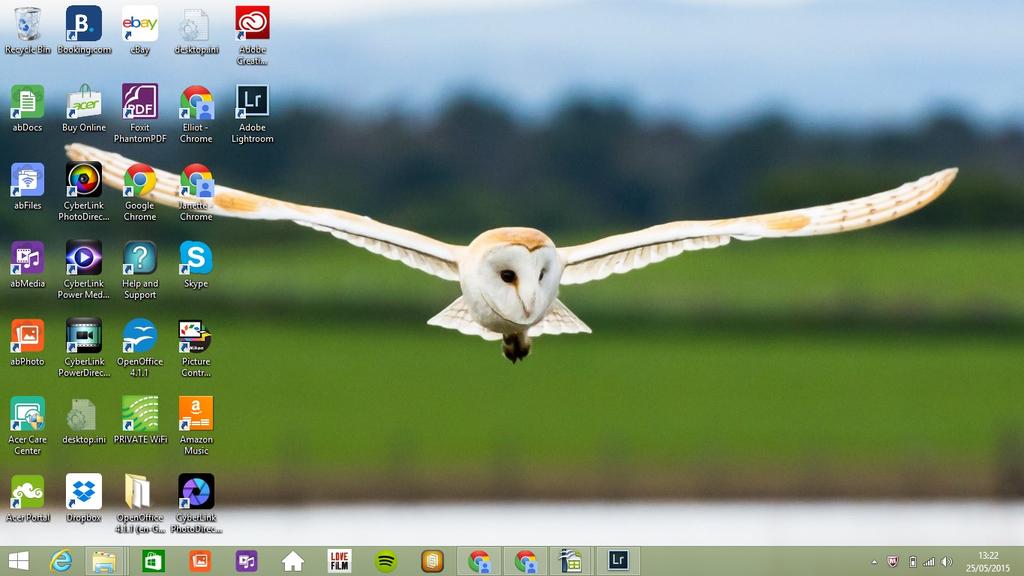Click the Windows Start button
The image size is (1024, 576).
tap(18, 561)
